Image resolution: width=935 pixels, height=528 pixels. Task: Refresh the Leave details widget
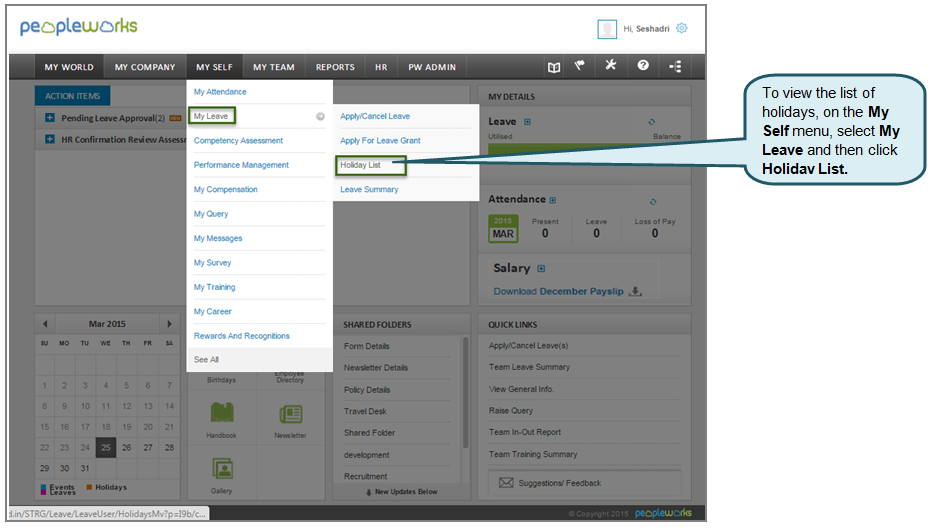pyautogui.click(x=652, y=122)
